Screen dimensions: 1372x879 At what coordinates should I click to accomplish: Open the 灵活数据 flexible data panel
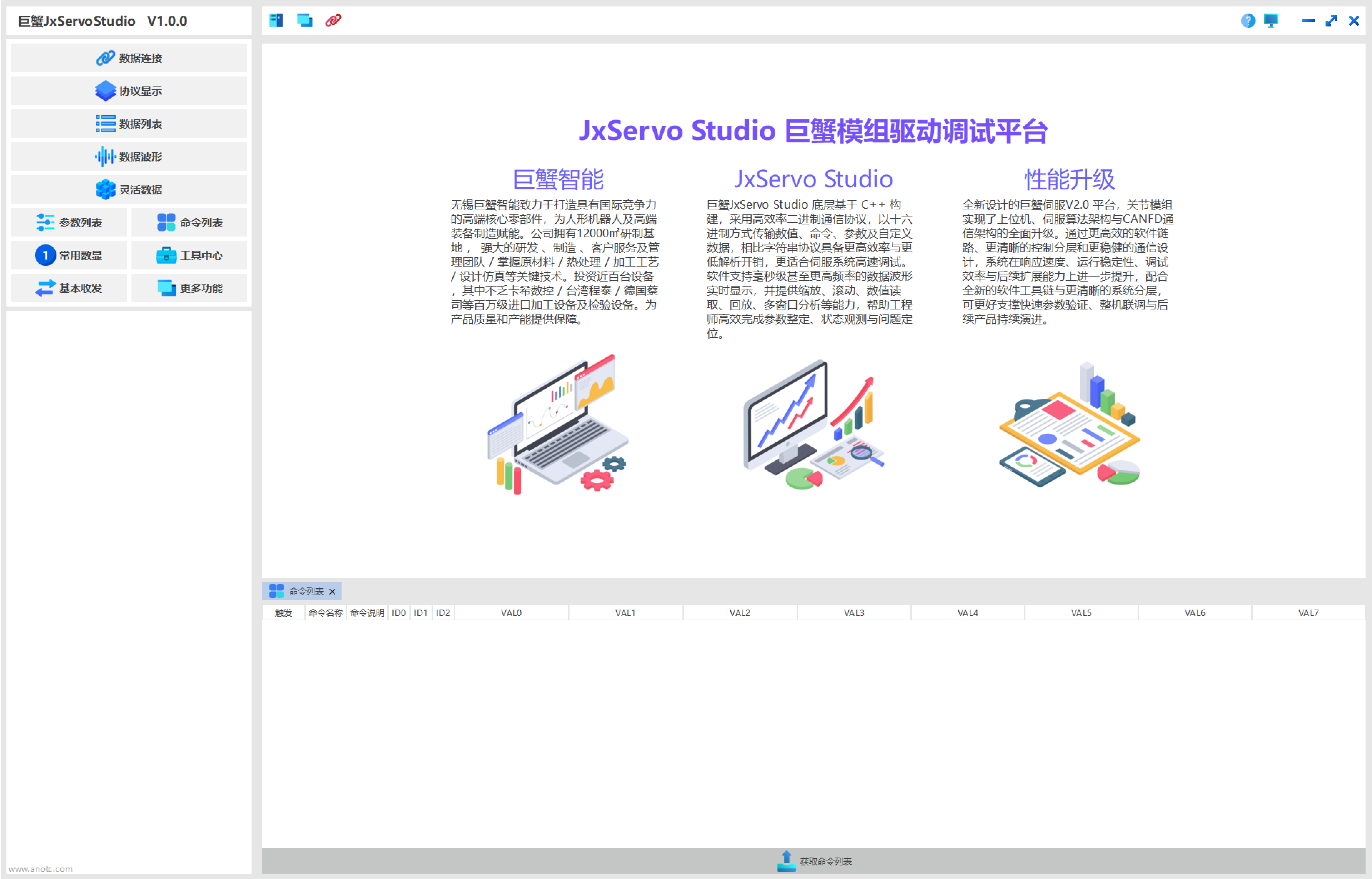point(128,189)
